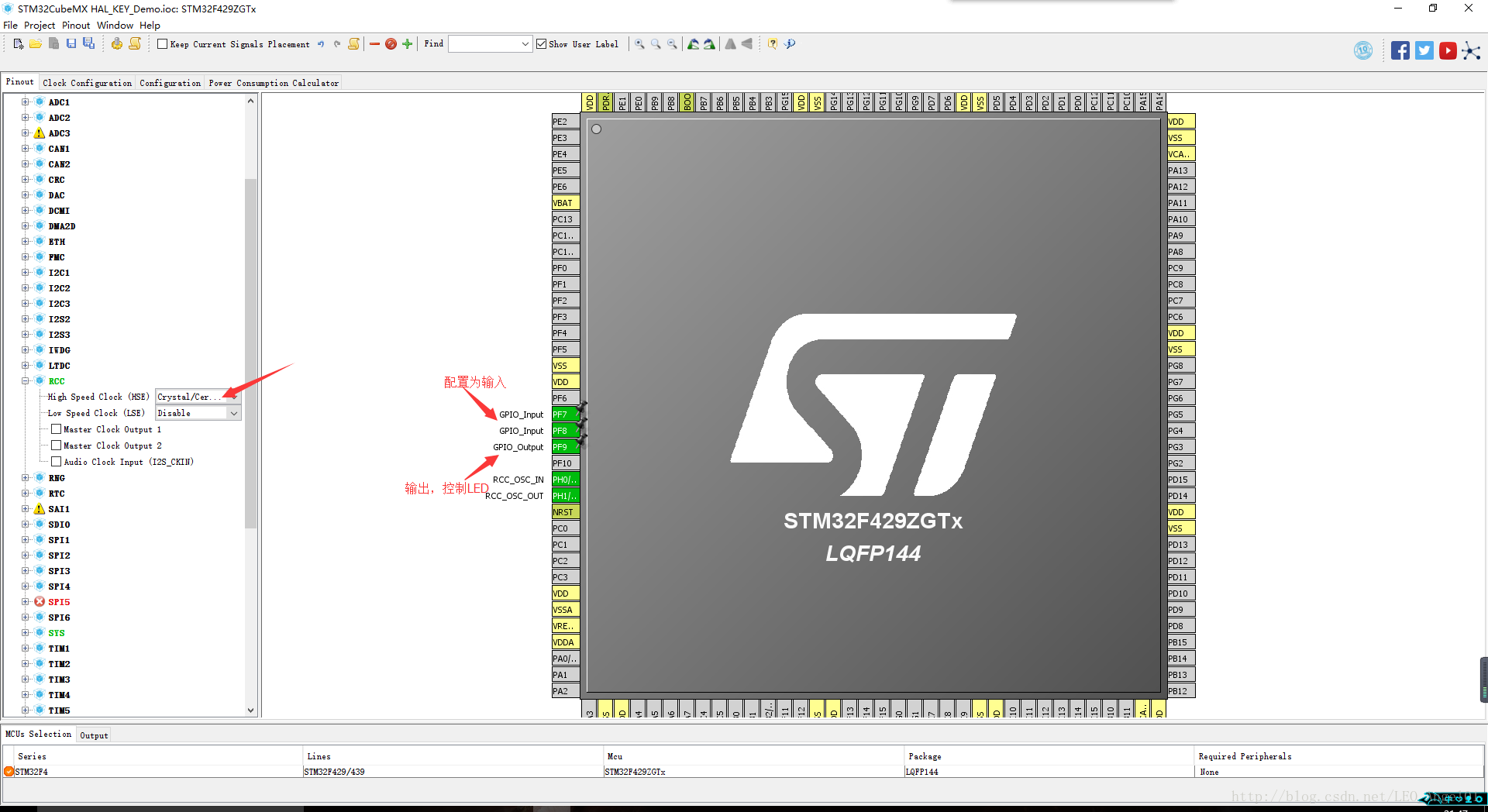Select the SAI1 peripheral in tree

point(59,509)
